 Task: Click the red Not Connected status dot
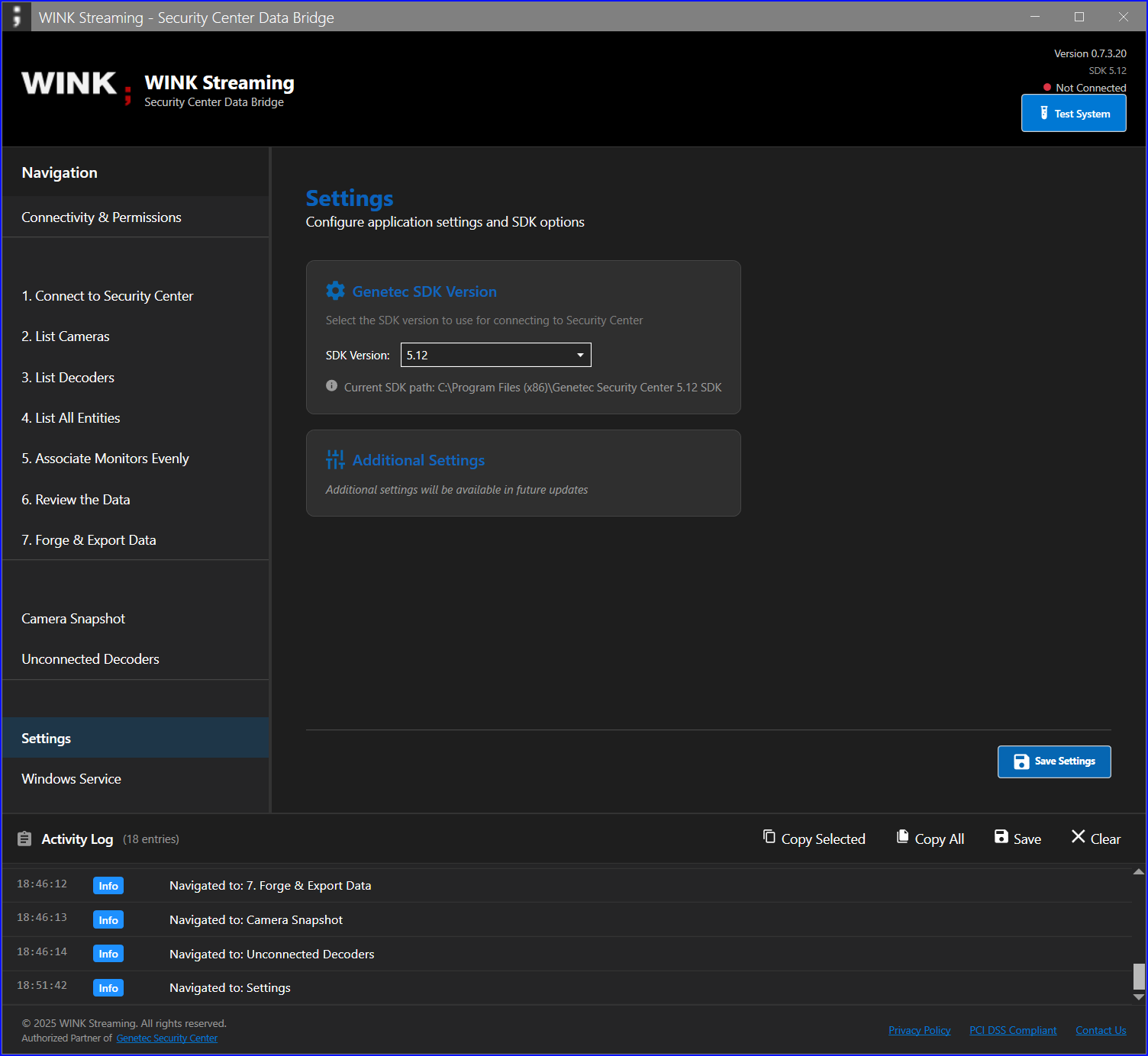[x=1047, y=87]
